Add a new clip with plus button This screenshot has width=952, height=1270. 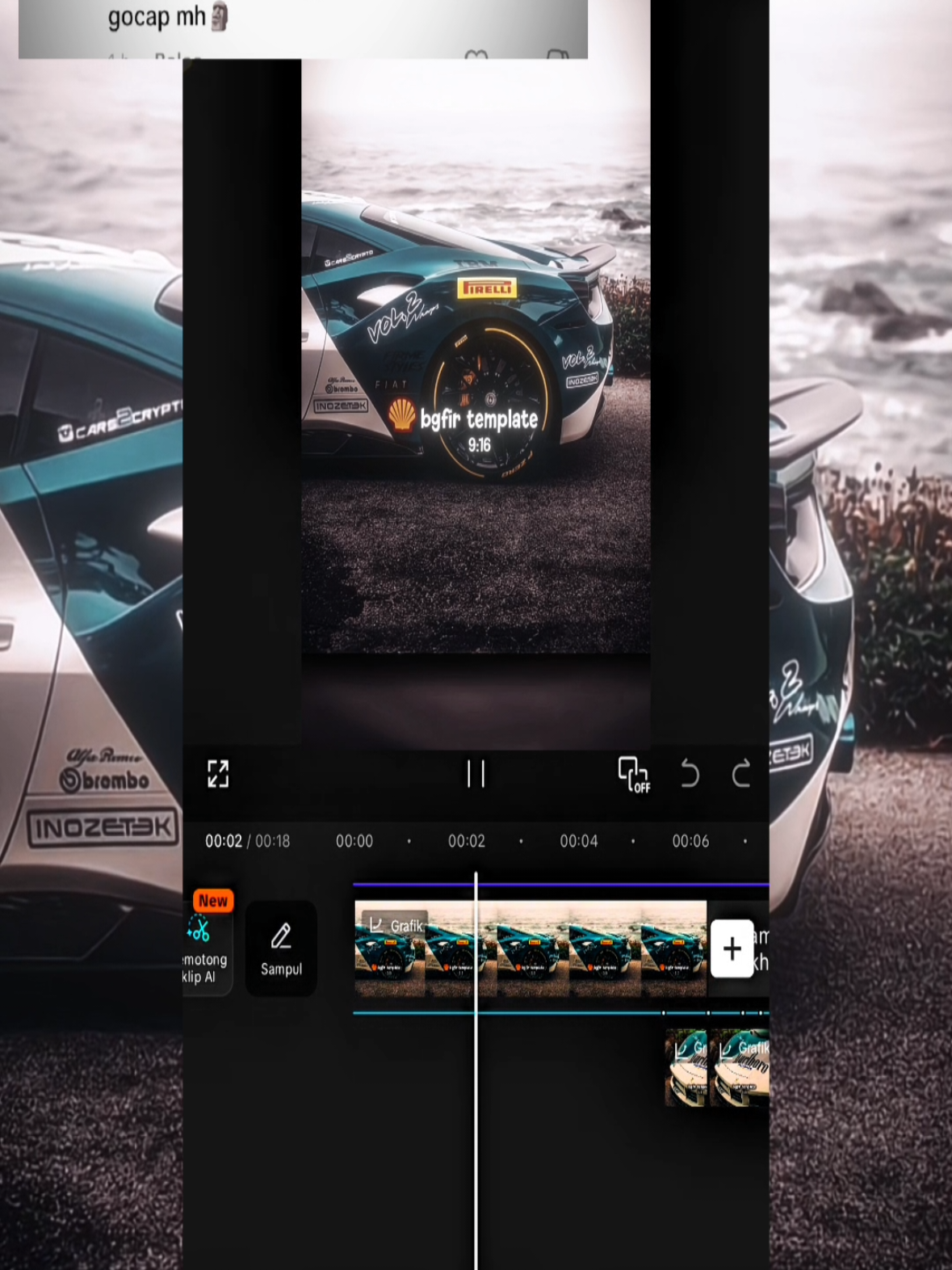tap(732, 948)
